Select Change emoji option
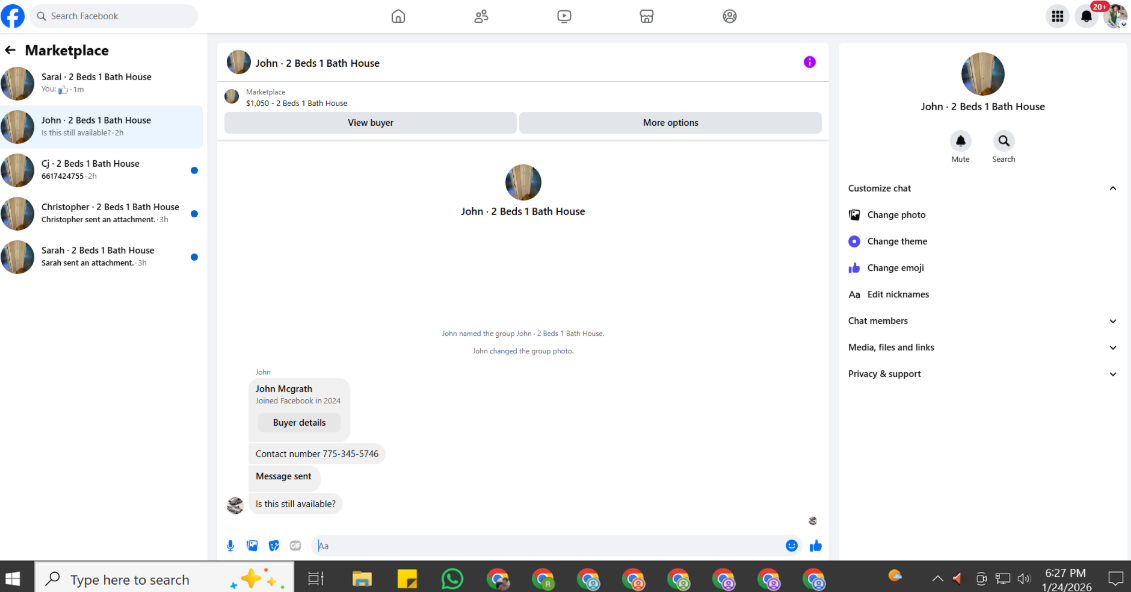This screenshot has height=592, width=1131. pyautogui.click(x=982, y=268)
